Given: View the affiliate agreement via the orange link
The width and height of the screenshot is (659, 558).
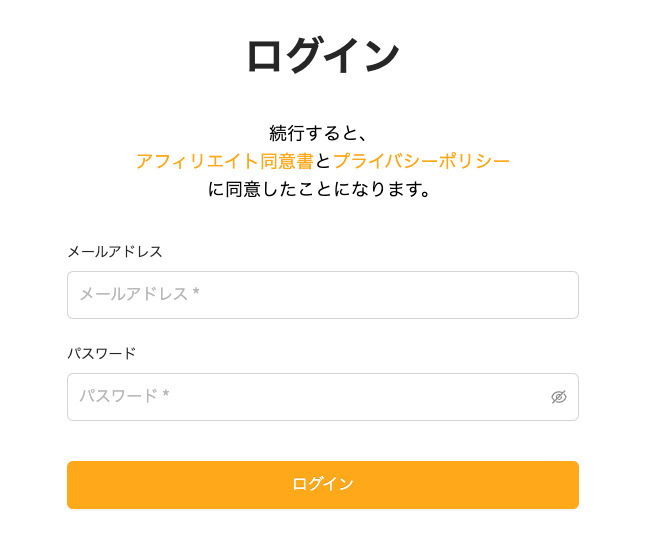Looking at the screenshot, I should [x=225, y=161].
